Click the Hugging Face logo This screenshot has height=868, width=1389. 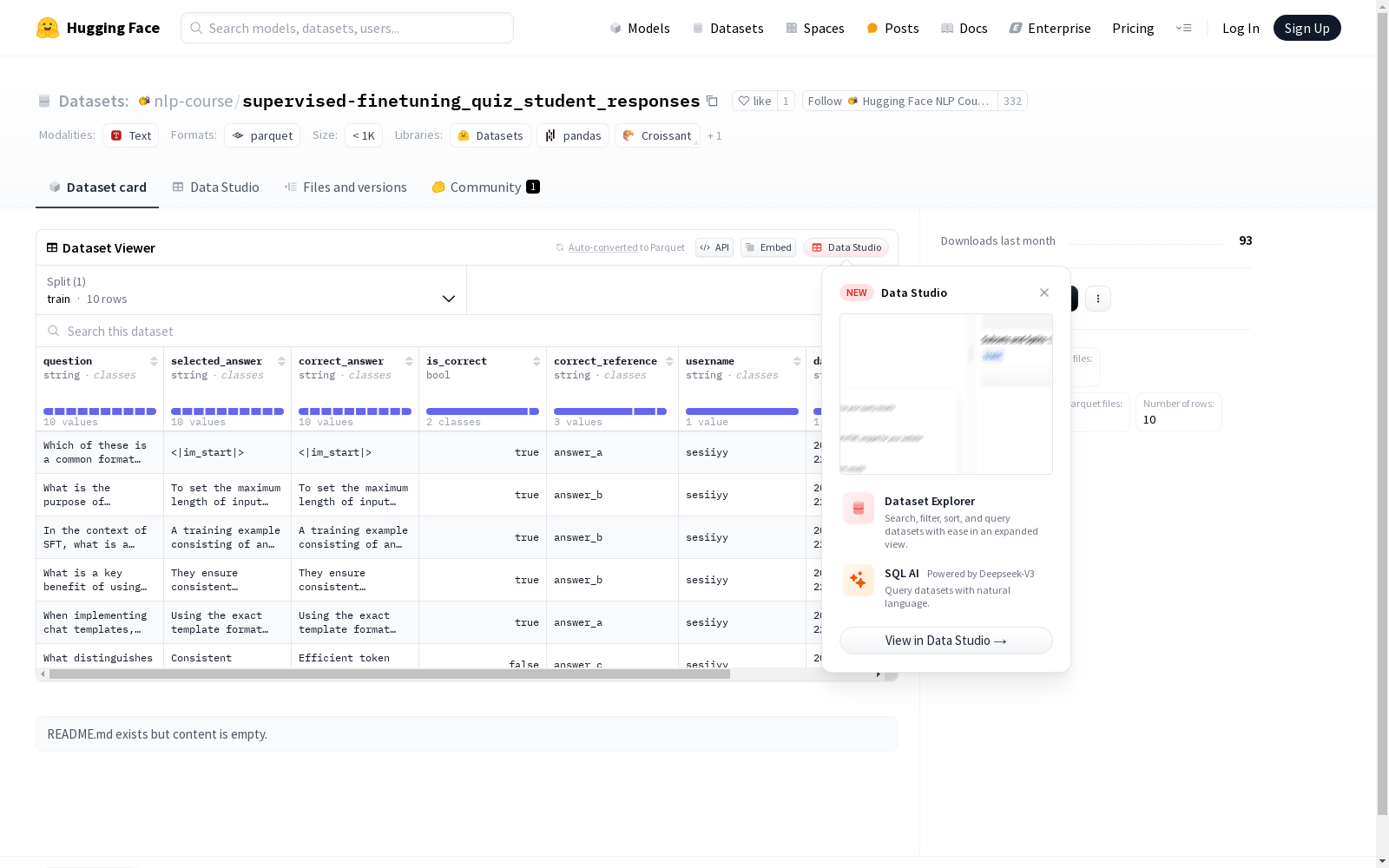pyautogui.click(x=98, y=28)
